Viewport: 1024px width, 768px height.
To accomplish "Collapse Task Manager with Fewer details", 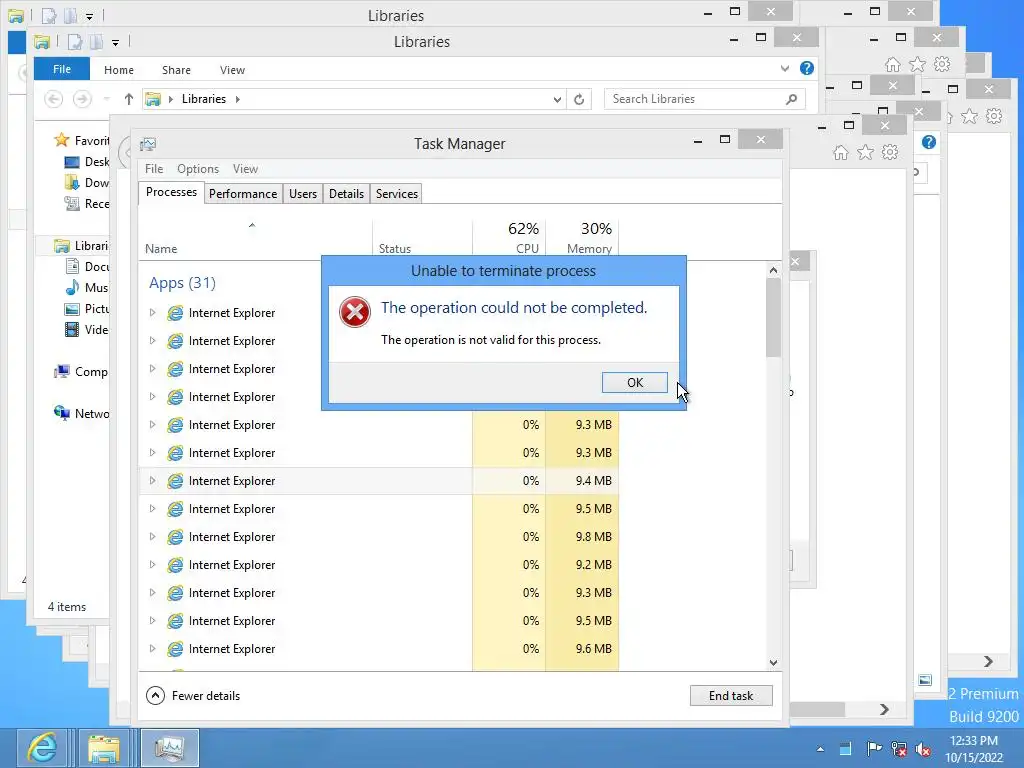I will (x=193, y=696).
